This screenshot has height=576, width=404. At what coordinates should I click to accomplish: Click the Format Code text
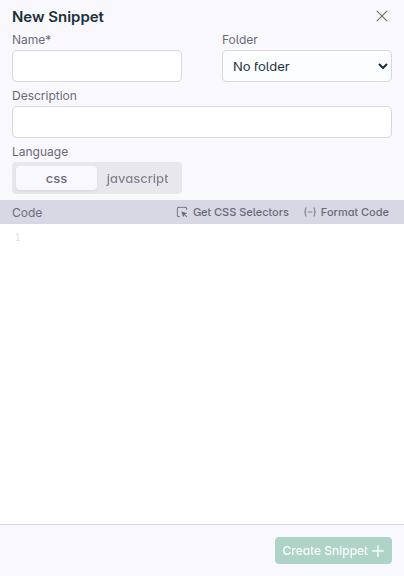click(x=354, y=212)
